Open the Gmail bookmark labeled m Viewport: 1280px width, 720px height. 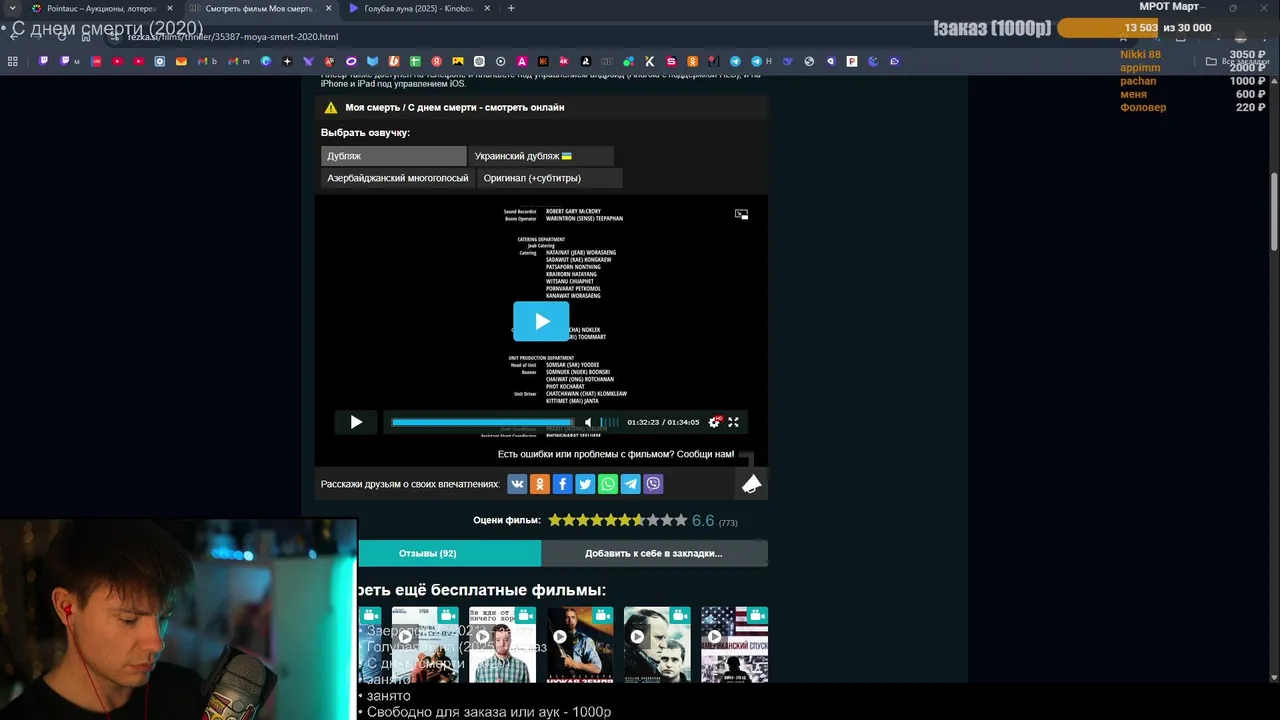238,61
